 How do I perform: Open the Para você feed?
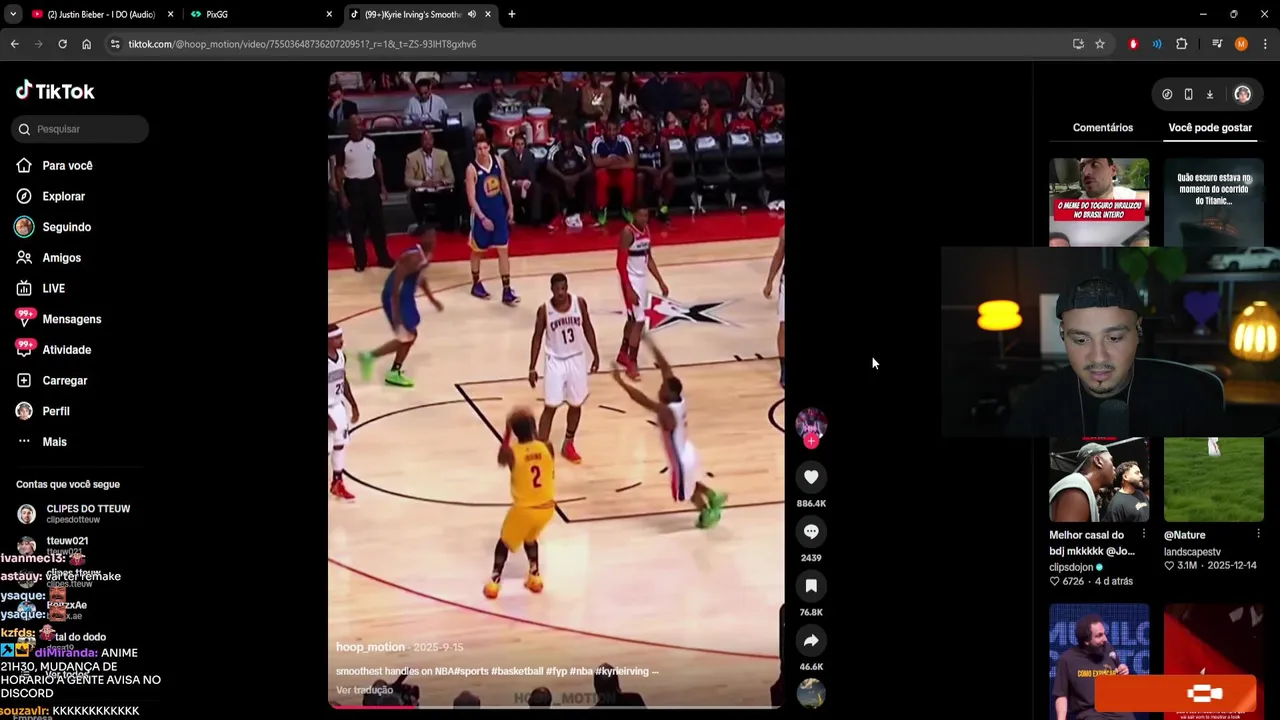pyautogui.click(x=67, y=166)
